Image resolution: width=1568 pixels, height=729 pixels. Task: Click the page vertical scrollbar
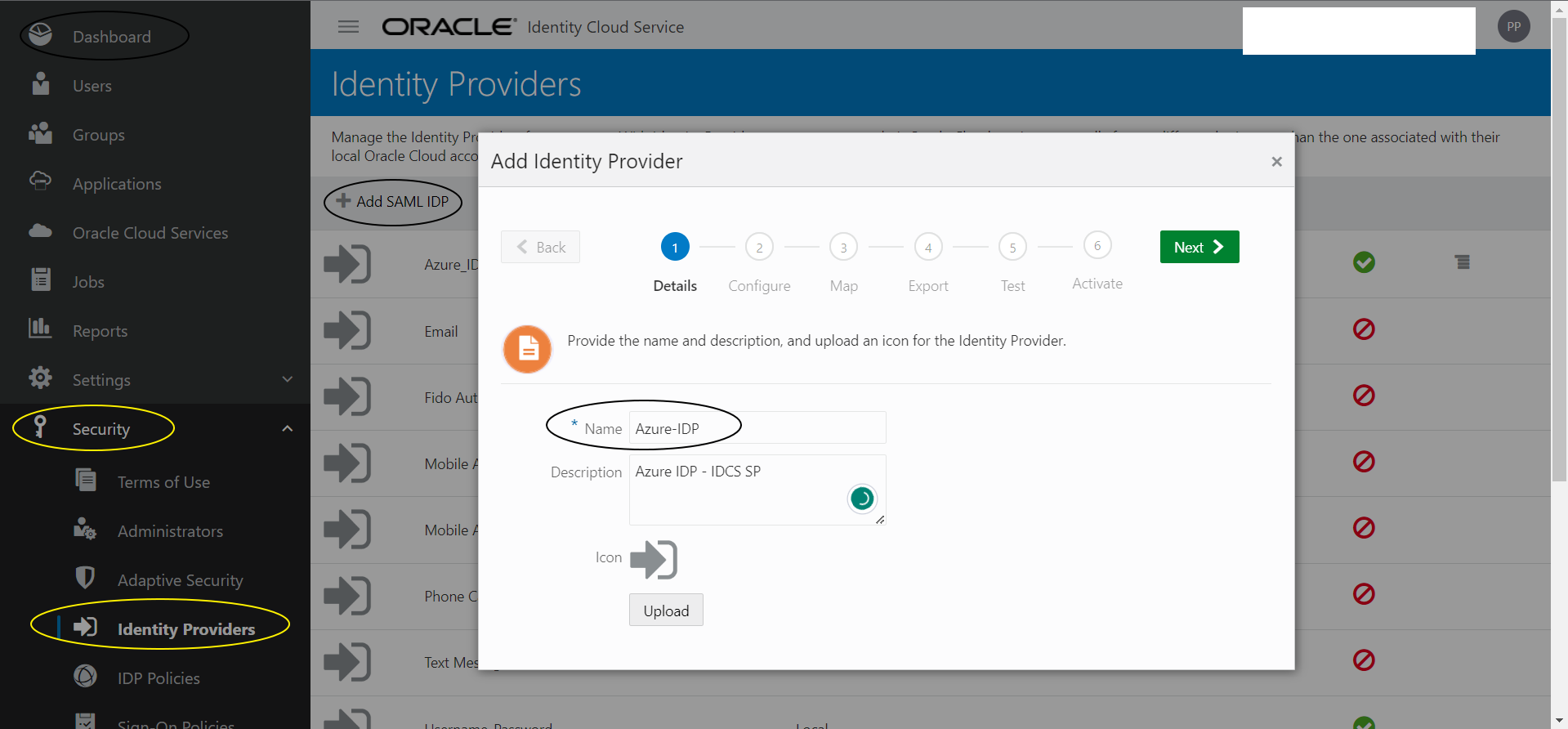coord(1559,245)
